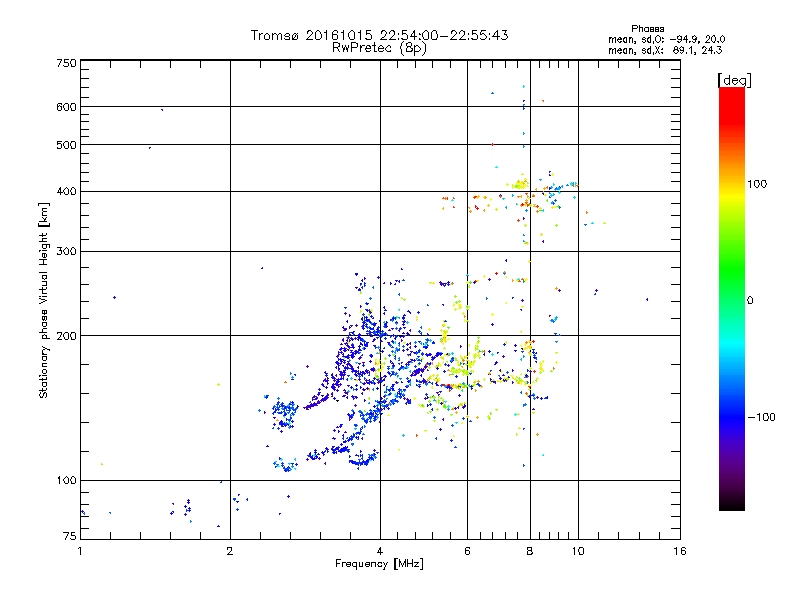The height and width of the screenshot is (600, 800).
Task: Click the x-axis tick label '6'
Action: click(x=467, y=551)
